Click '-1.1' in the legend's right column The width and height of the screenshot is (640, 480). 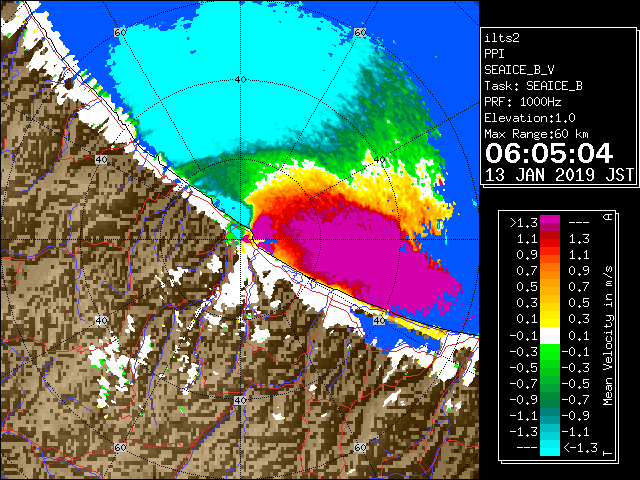pos(576,431)
